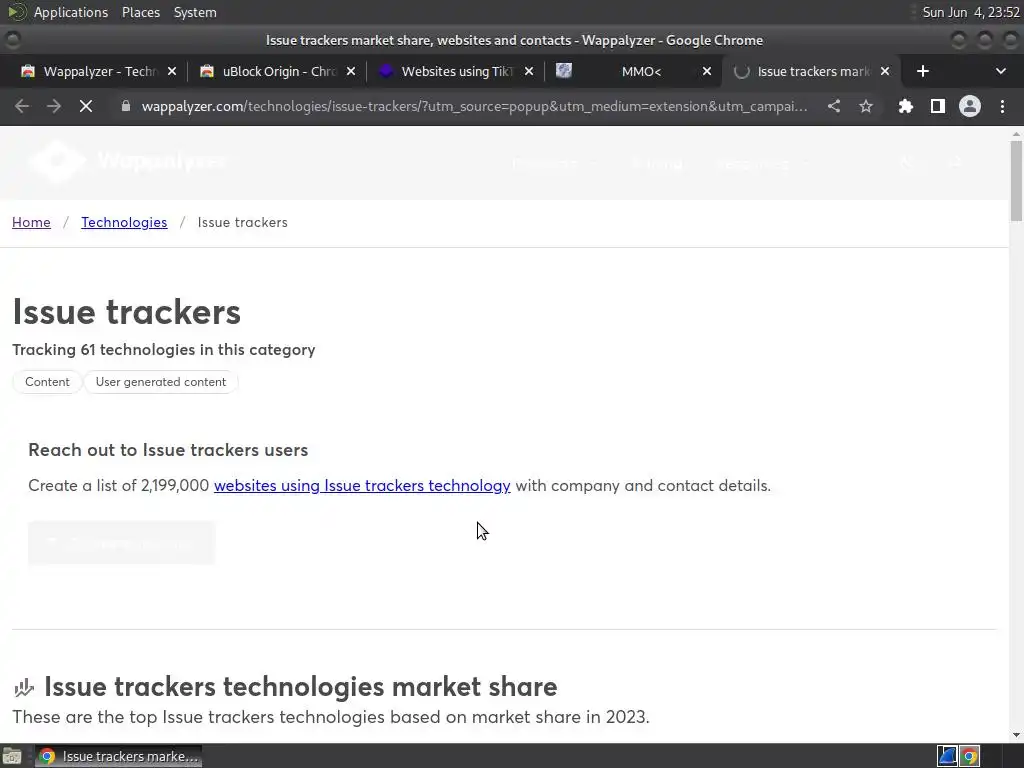The image size is (1024, 768).
Task: Click the Issue trackers breadcrumb text
Action: [x=242, y=222]
